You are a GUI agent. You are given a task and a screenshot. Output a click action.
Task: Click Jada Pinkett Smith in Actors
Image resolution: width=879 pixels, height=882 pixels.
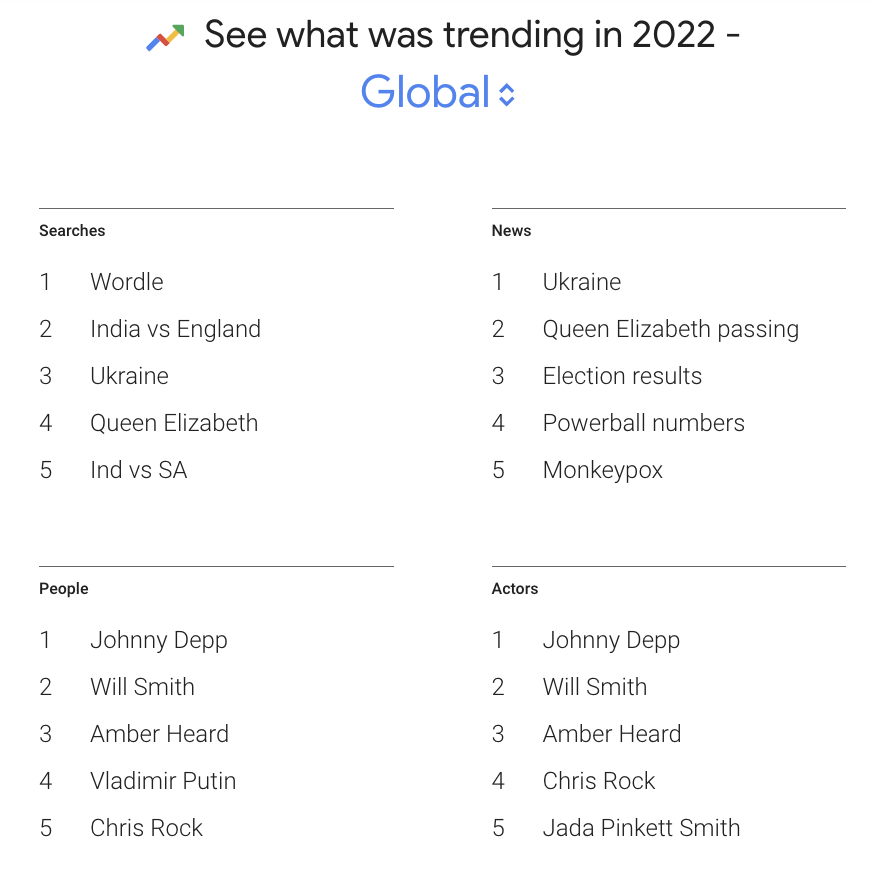pos(641,828)
